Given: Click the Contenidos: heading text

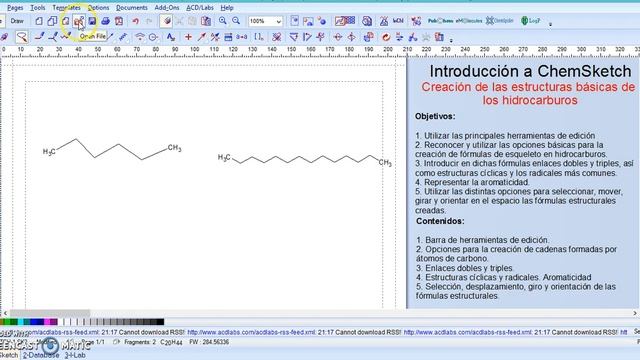Looking at the screenshot, I should (440, 221).
